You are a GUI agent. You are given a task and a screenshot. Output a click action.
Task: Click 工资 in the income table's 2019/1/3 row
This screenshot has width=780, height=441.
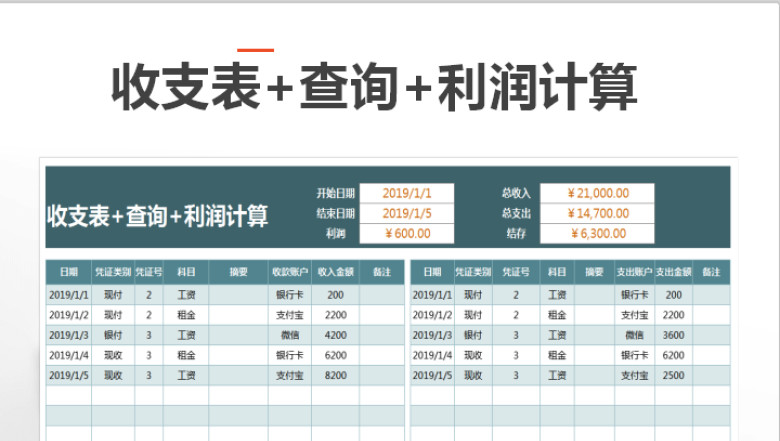pos(186,335)
